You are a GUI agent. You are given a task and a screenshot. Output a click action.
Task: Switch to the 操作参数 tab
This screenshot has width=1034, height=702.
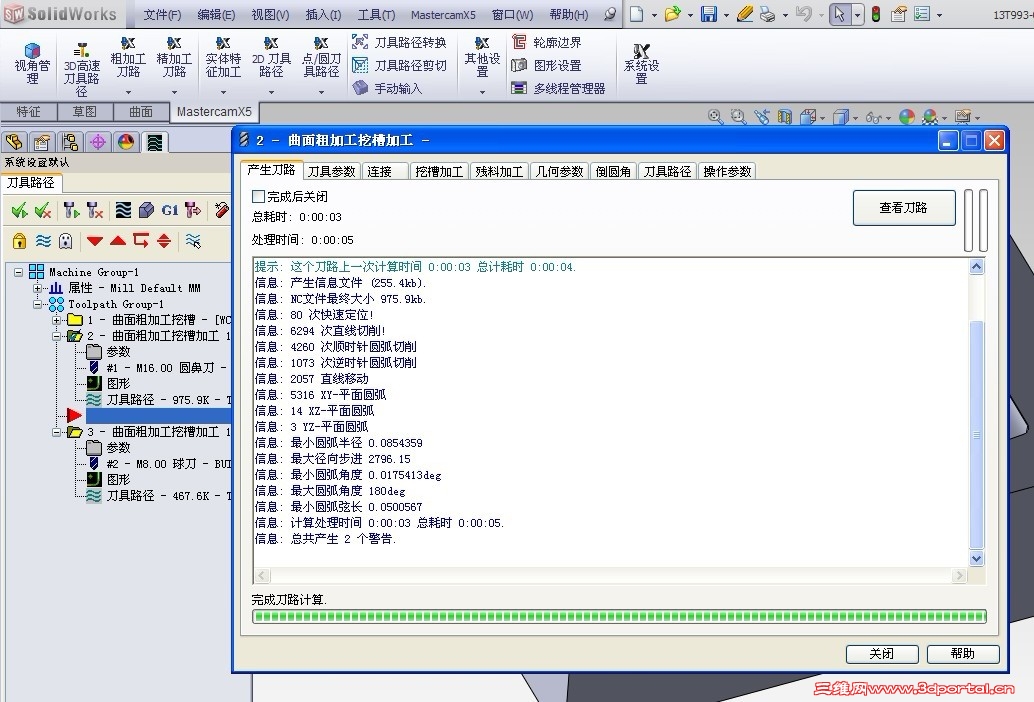point(727,171)
